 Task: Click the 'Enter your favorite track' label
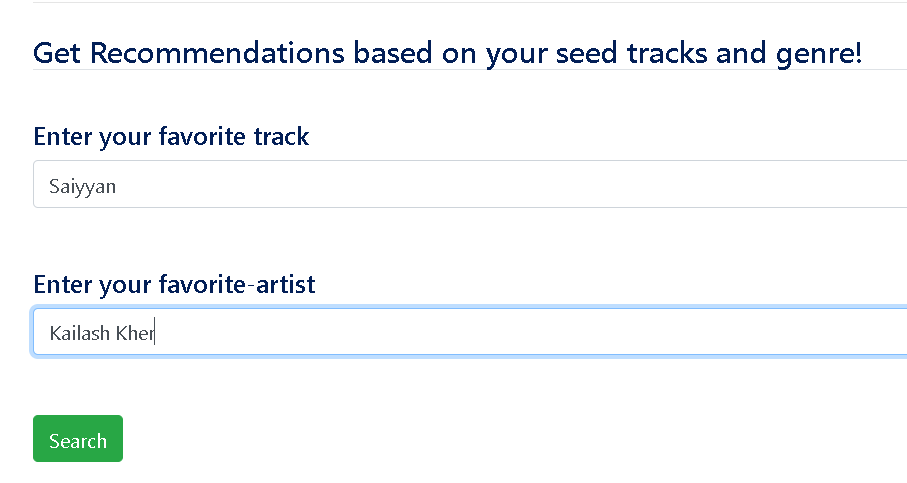point(171,137)
